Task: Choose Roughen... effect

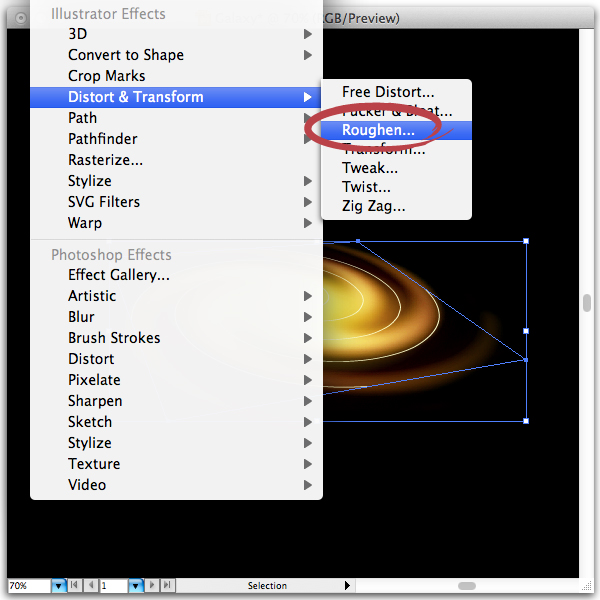Action: tap(396, 130)
